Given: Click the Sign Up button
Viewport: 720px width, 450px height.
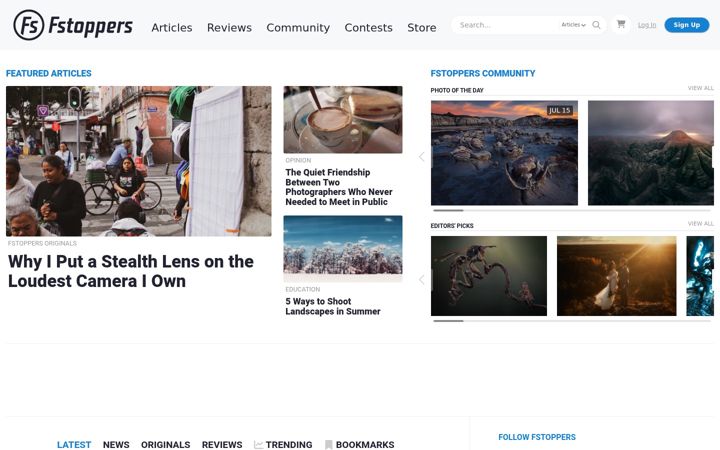Looking at the screenshot, I should (686, 25).
